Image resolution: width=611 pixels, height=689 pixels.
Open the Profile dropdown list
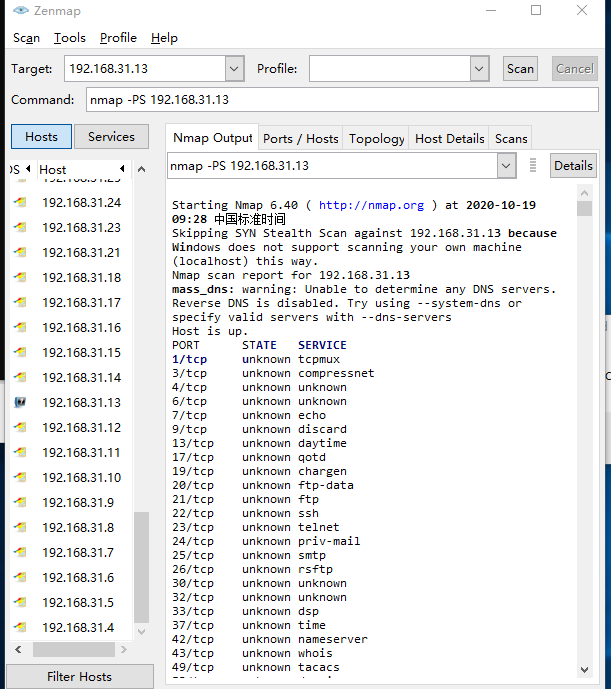(x=479, y=69)
